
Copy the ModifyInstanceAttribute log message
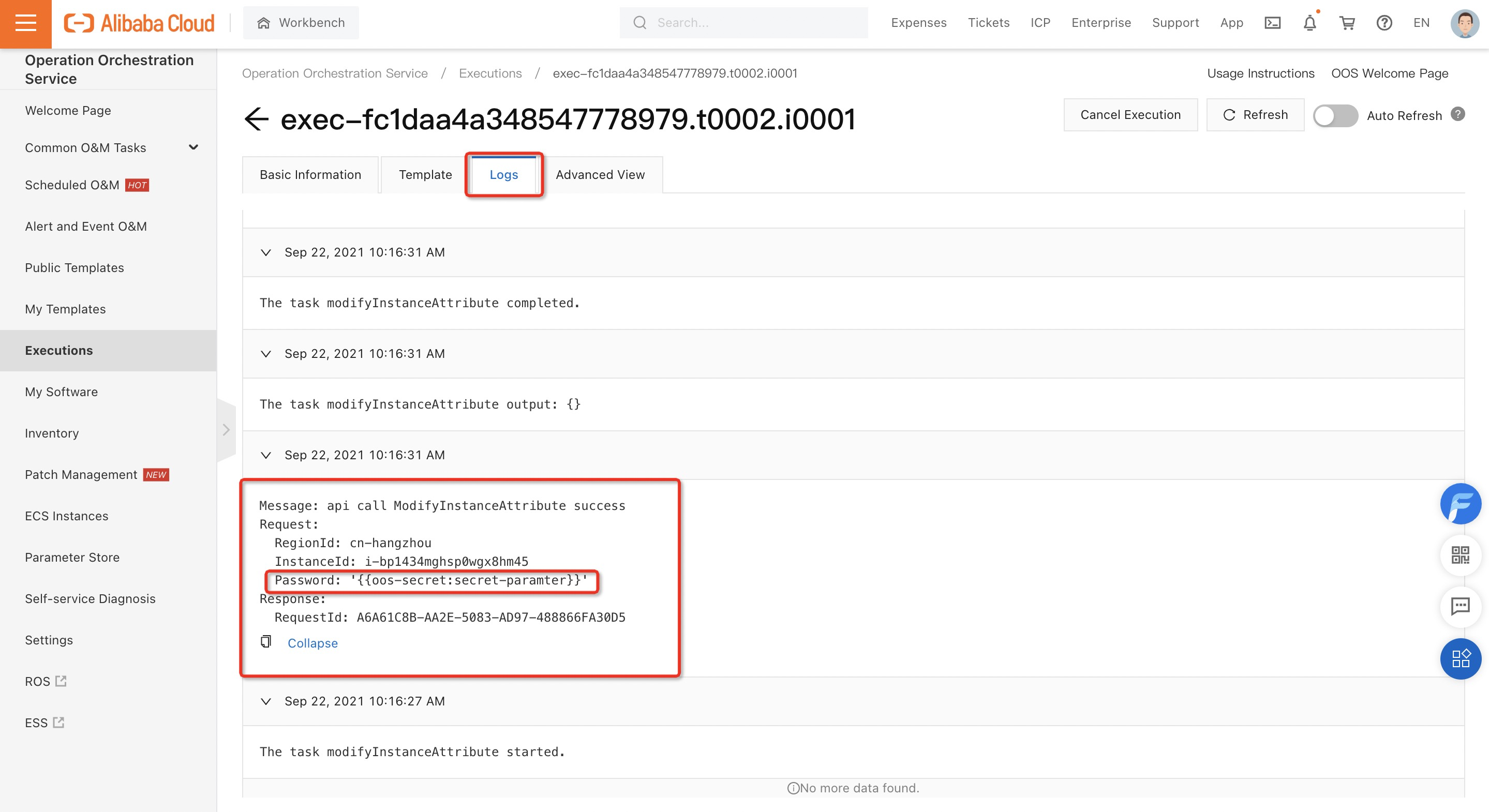click(x=266, y=641)
